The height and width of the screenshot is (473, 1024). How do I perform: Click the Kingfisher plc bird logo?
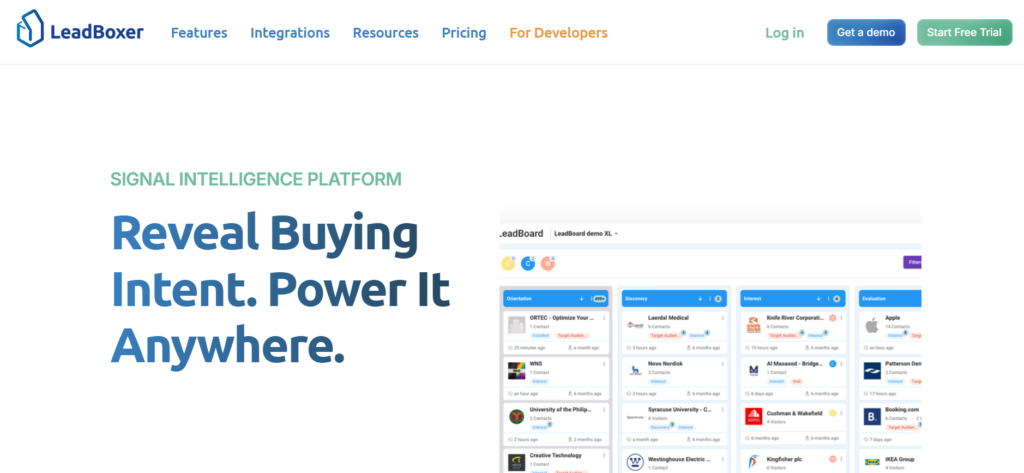(x=754, y=463)
